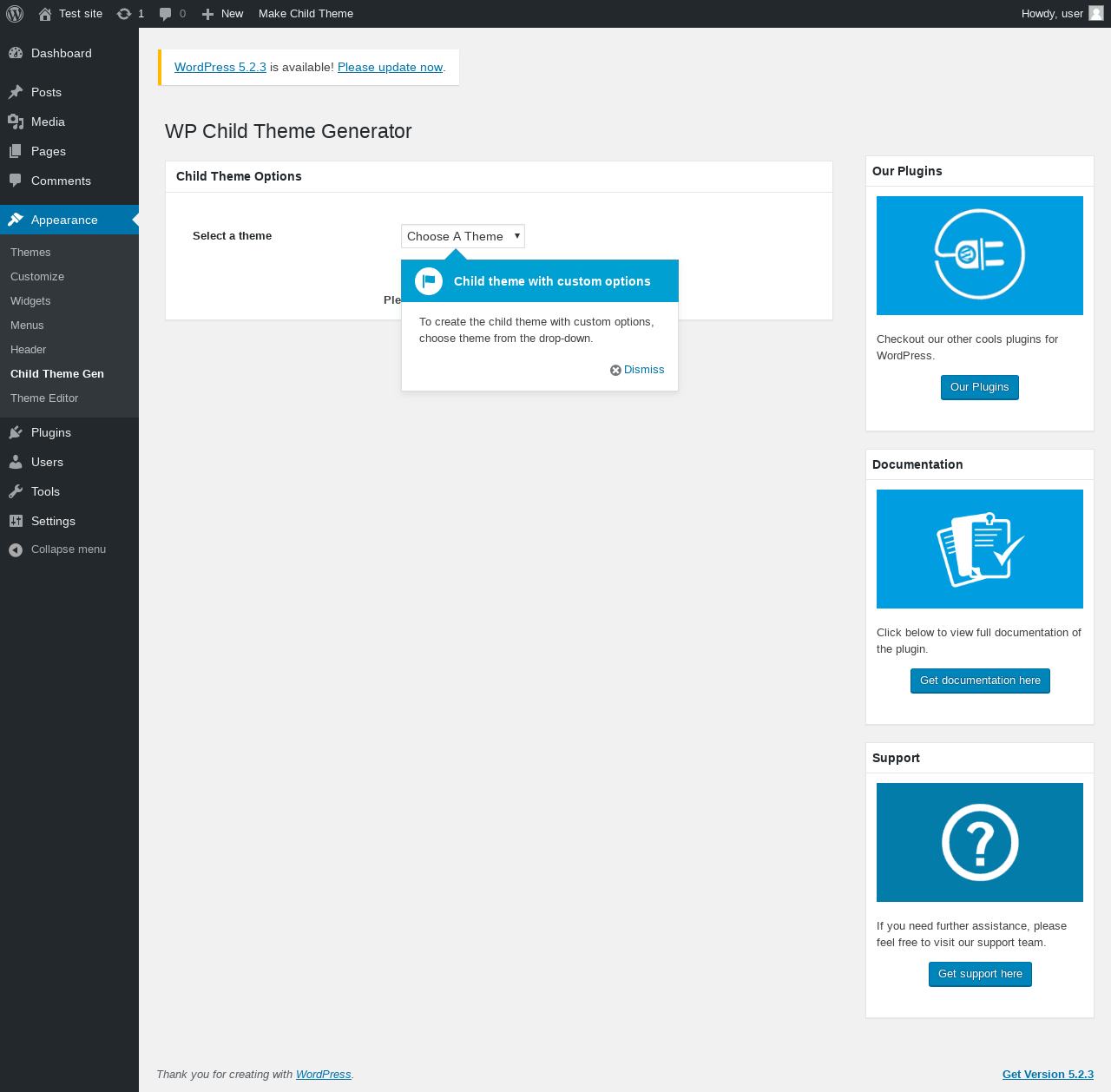The height and width of the screenshot is (1092, 1111).
Task: Click the updates refresh icon
Action: click(x=124, y=14)
